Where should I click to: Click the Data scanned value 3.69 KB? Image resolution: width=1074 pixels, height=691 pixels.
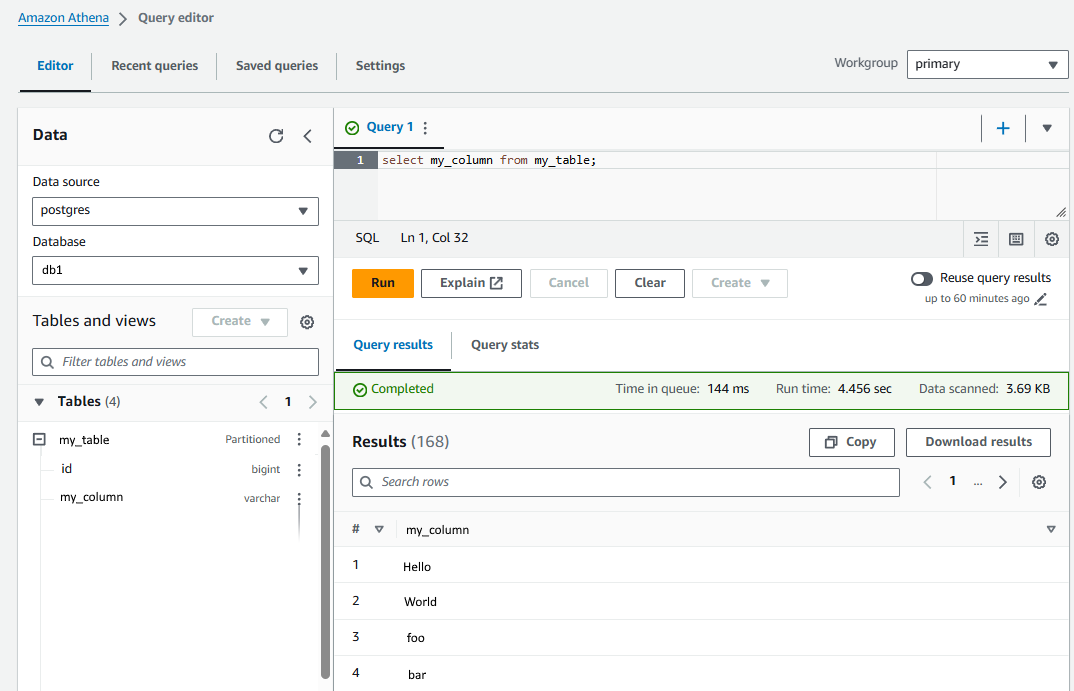tap(1027, 389)
